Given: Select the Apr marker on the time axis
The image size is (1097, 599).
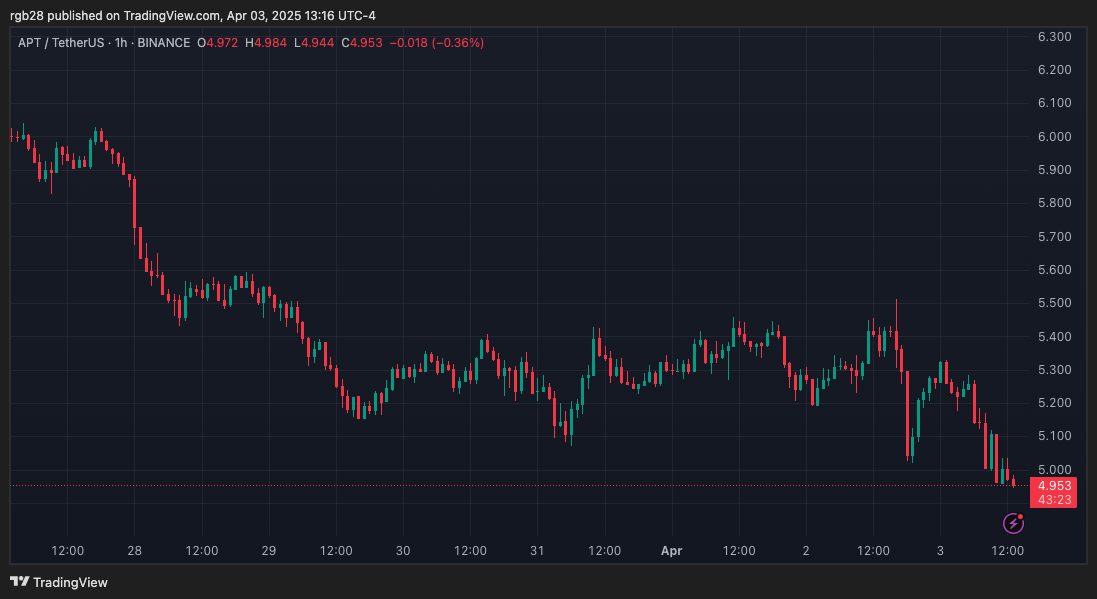Looking at the screenshot, I should coord(671,551).
